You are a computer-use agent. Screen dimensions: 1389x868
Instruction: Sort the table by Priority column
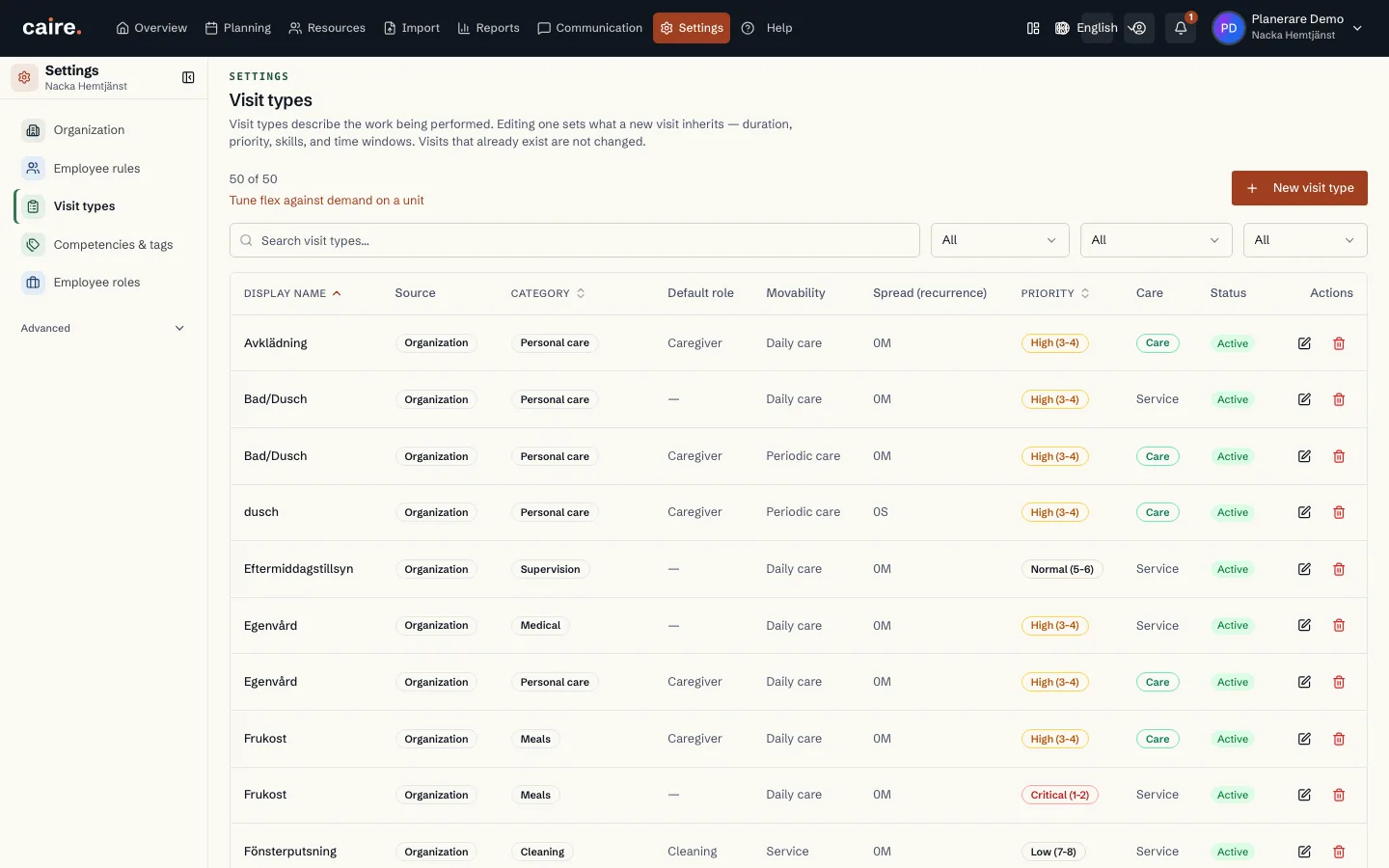[x=1055, y=293]
